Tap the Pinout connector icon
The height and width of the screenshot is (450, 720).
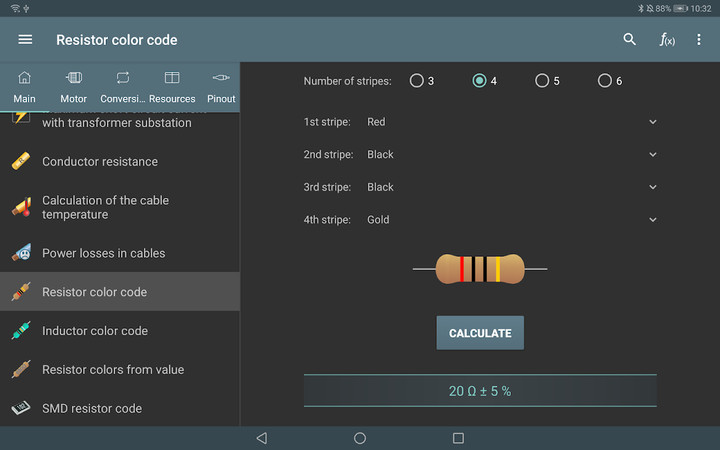tap(221, 78)
